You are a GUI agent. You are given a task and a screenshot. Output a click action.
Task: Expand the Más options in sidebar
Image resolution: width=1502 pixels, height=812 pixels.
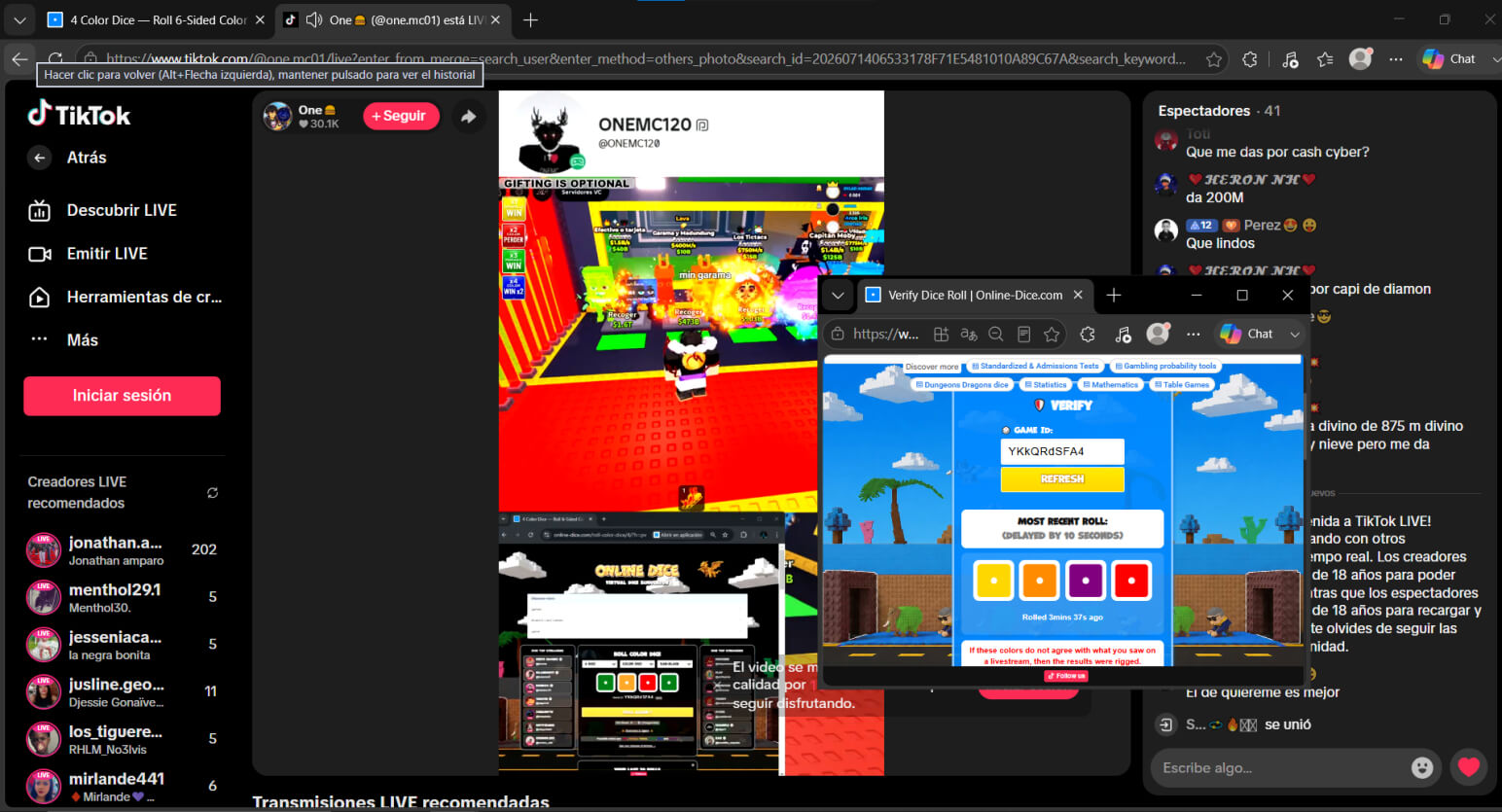[83, 340]
